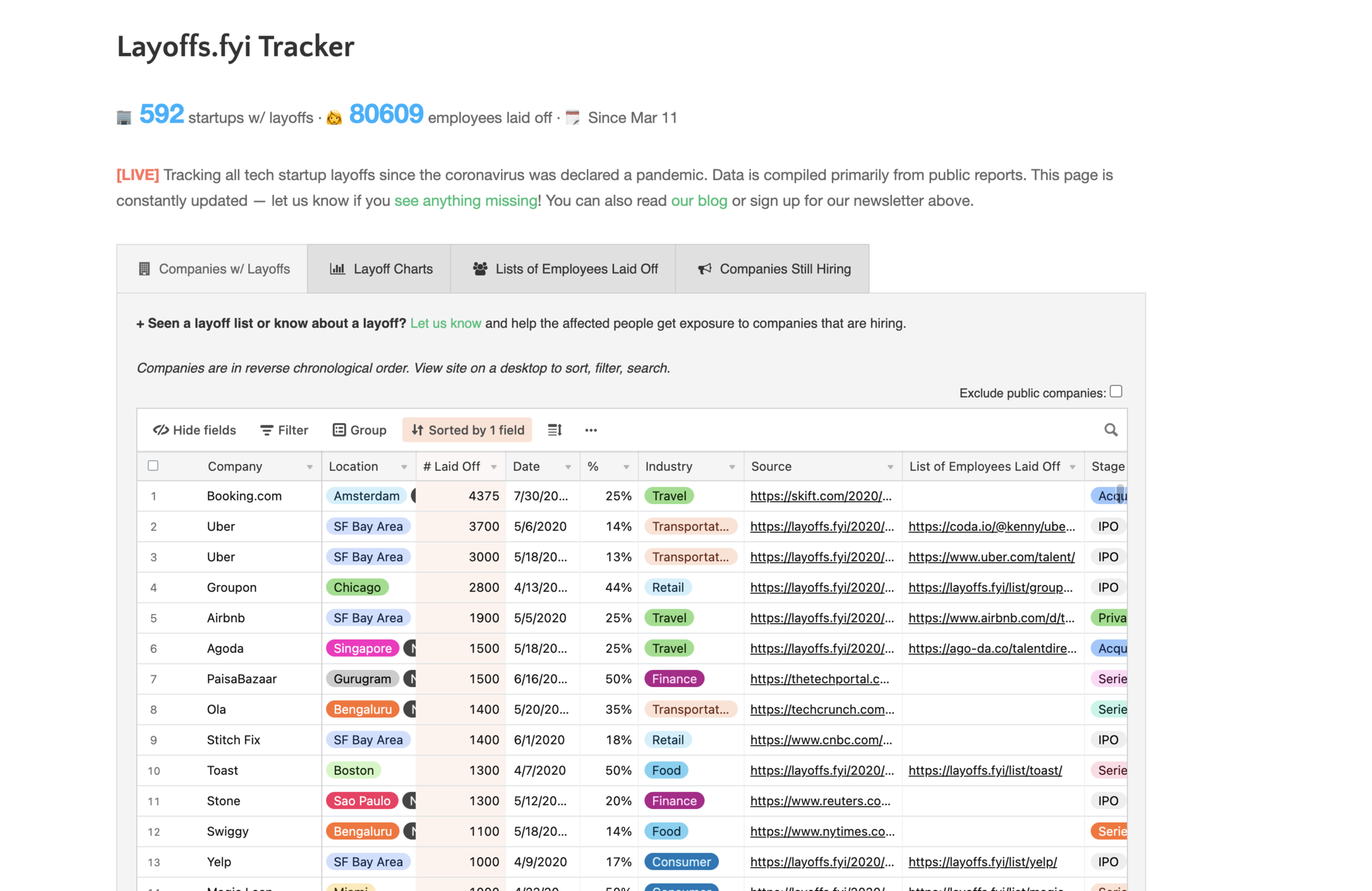Click Hide fields eye icon
The height and width of the screenshot is (891, 1372).
click(161, 430)
